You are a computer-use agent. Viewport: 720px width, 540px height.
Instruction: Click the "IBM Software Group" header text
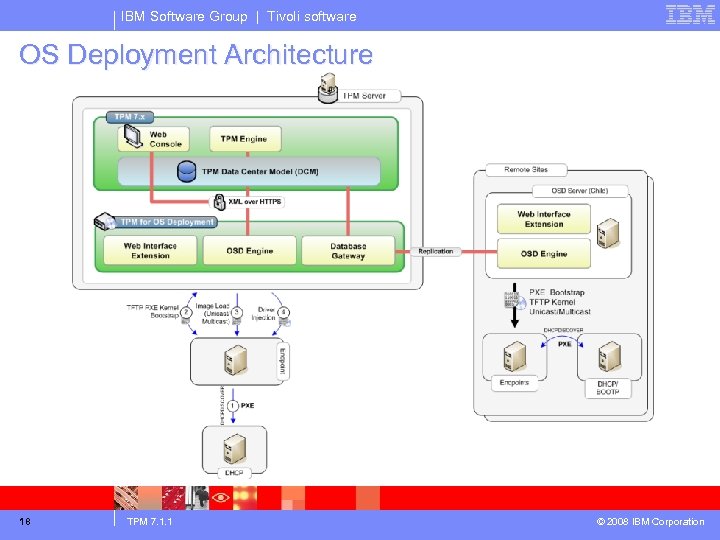click(x=184, y=17)
